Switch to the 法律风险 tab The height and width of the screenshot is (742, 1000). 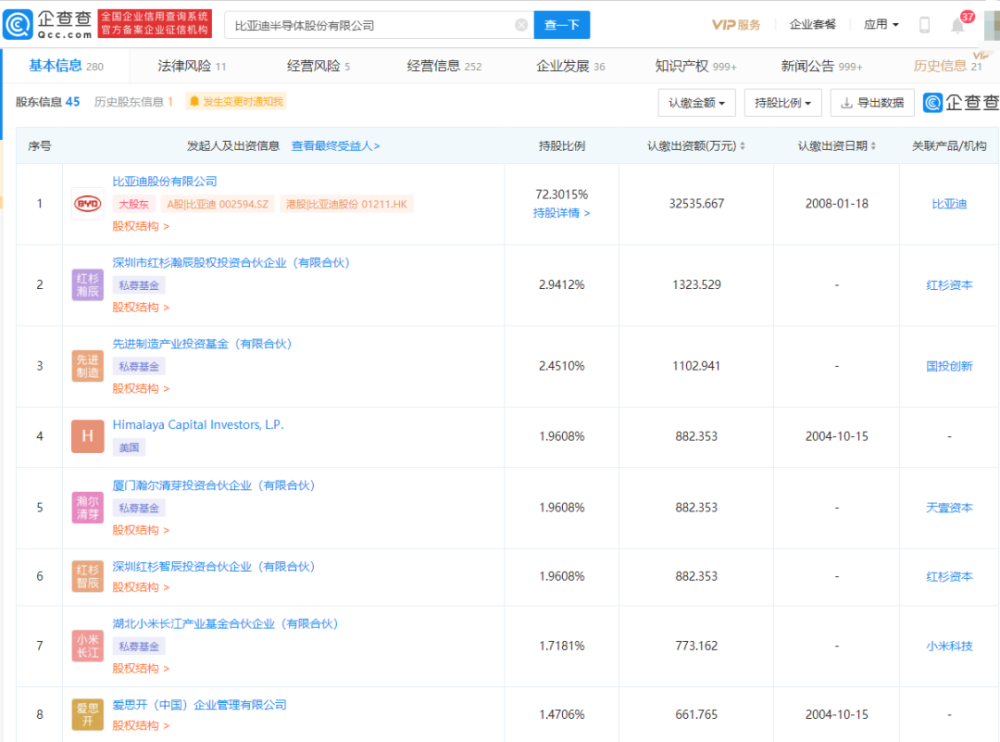coord(192,66)
